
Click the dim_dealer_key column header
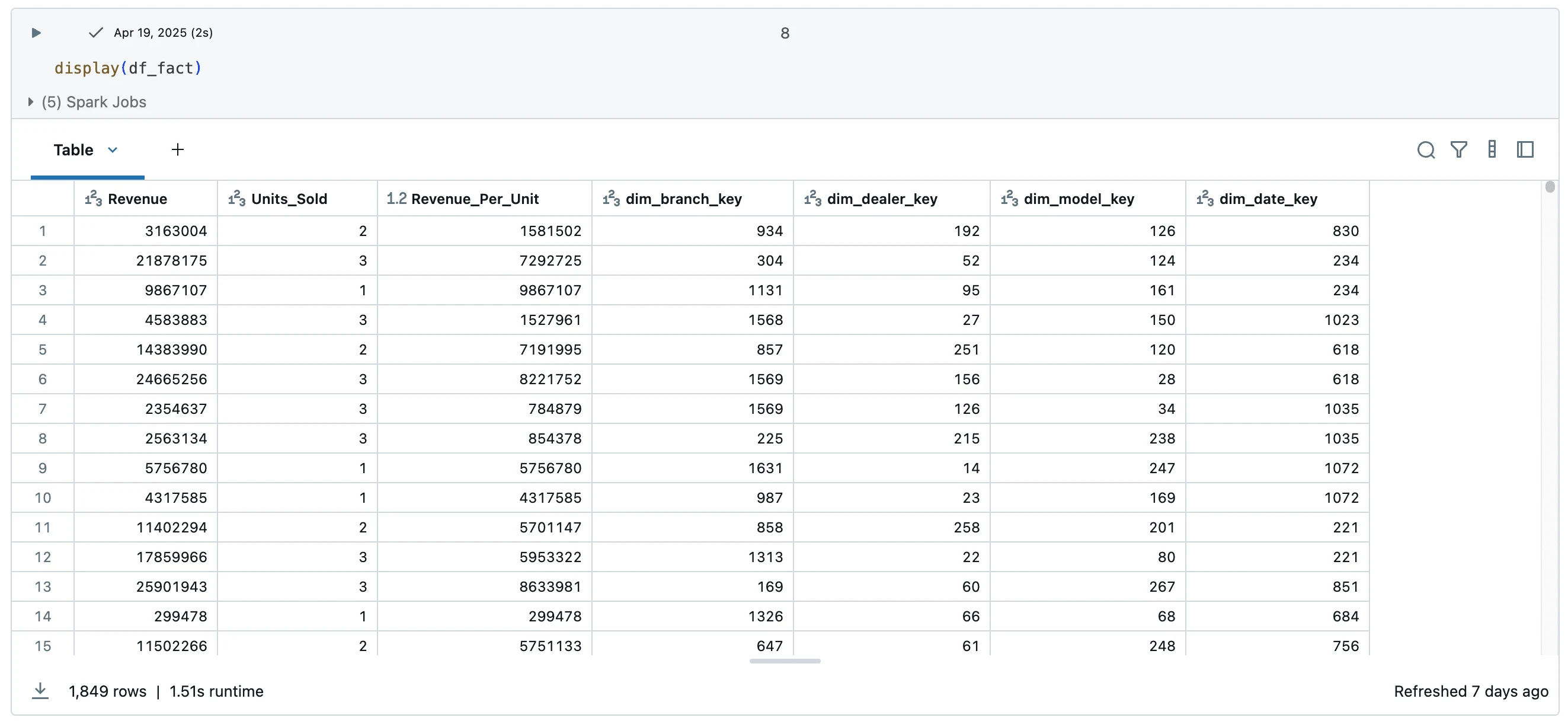pos(881,199)
